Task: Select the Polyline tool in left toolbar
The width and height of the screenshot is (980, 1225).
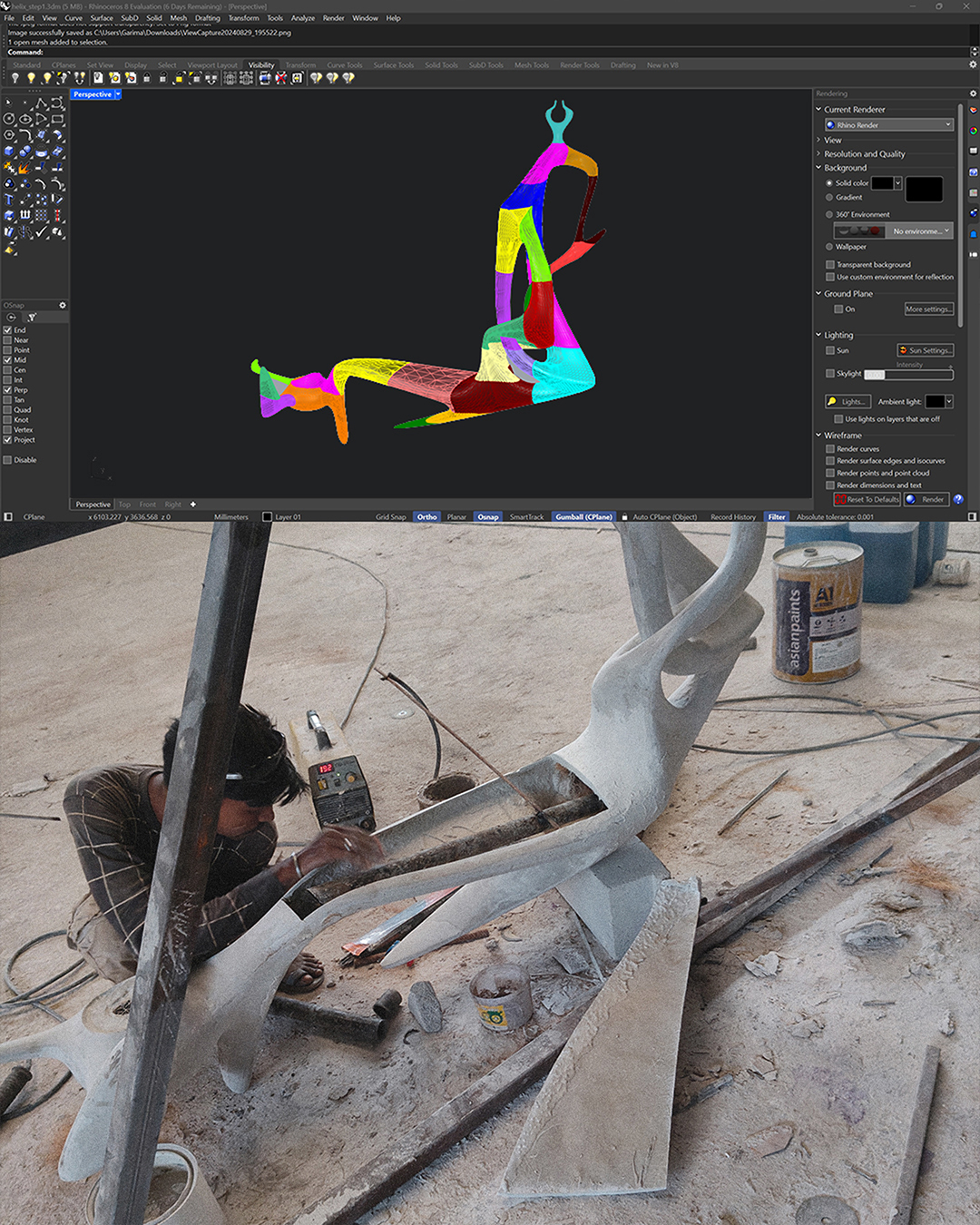Action: click(41, 103)
